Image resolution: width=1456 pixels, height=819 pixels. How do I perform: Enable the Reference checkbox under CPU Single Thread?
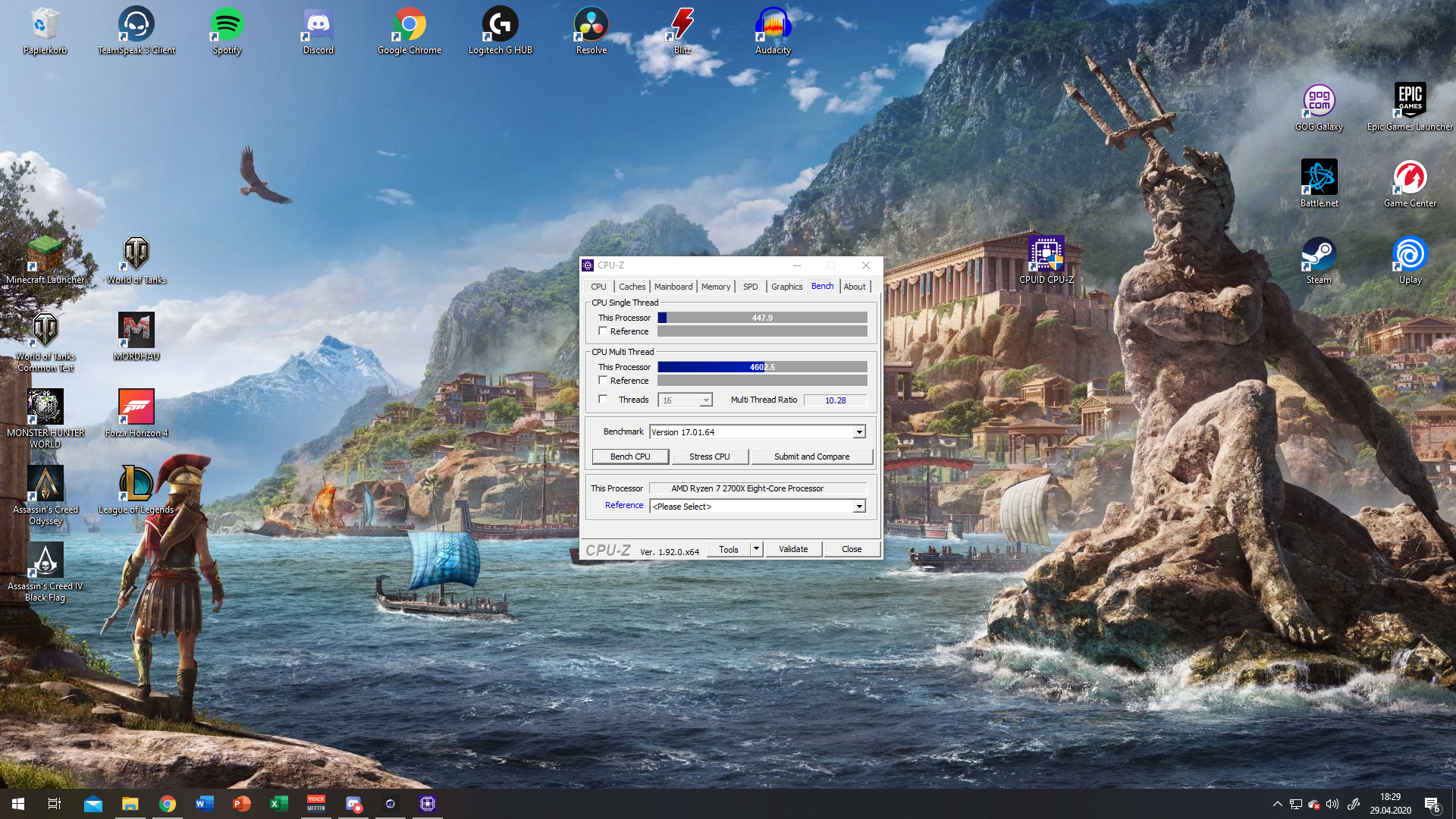tap(603, 331)
